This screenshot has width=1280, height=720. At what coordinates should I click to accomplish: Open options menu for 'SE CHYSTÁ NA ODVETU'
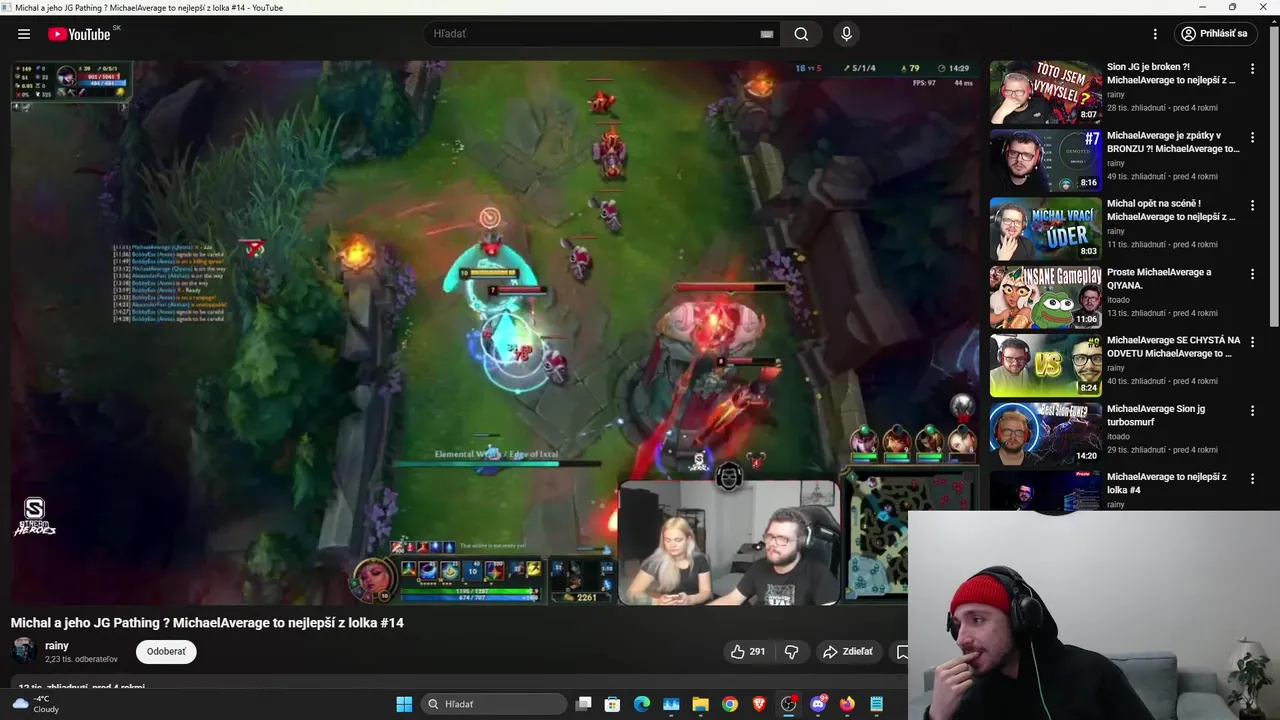pyautogui.click(x=1252, y=342)
